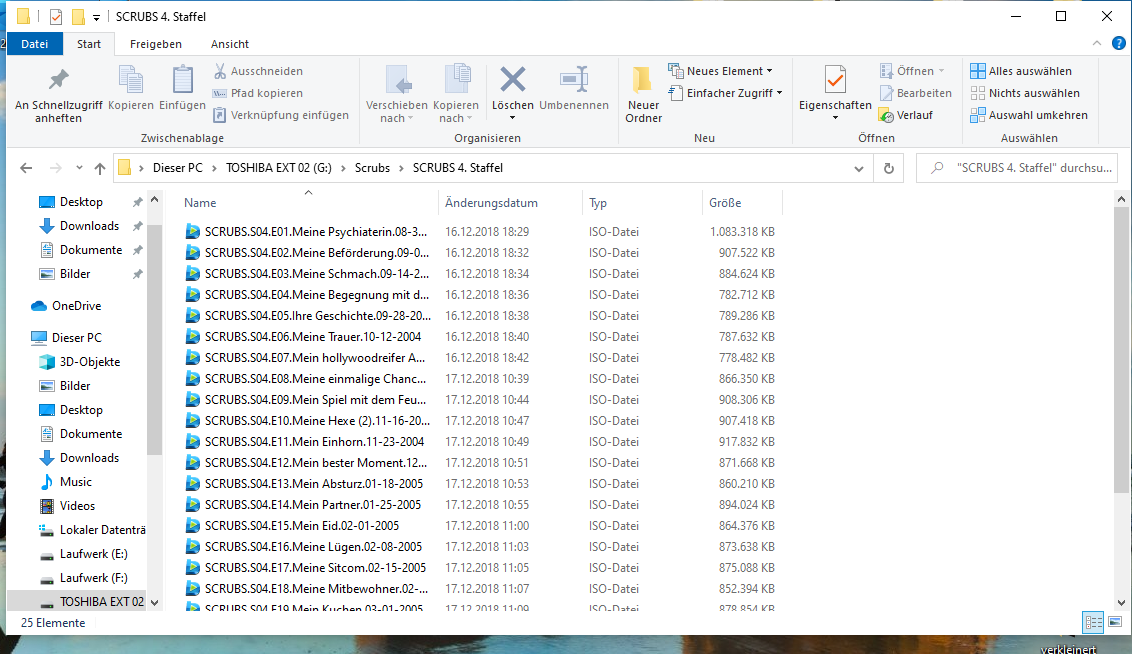This screenshot has height=654, width=1132.
Task: Switch to details view icon
Action: pos(1093,622)
